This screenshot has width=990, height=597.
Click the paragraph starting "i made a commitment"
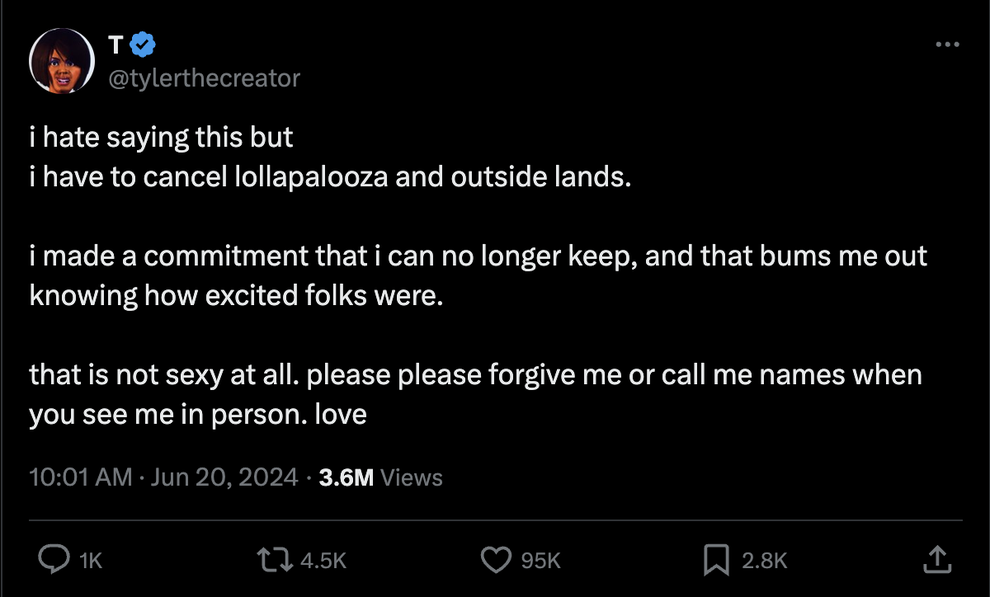pyautogui.click(x=478, y=257)
